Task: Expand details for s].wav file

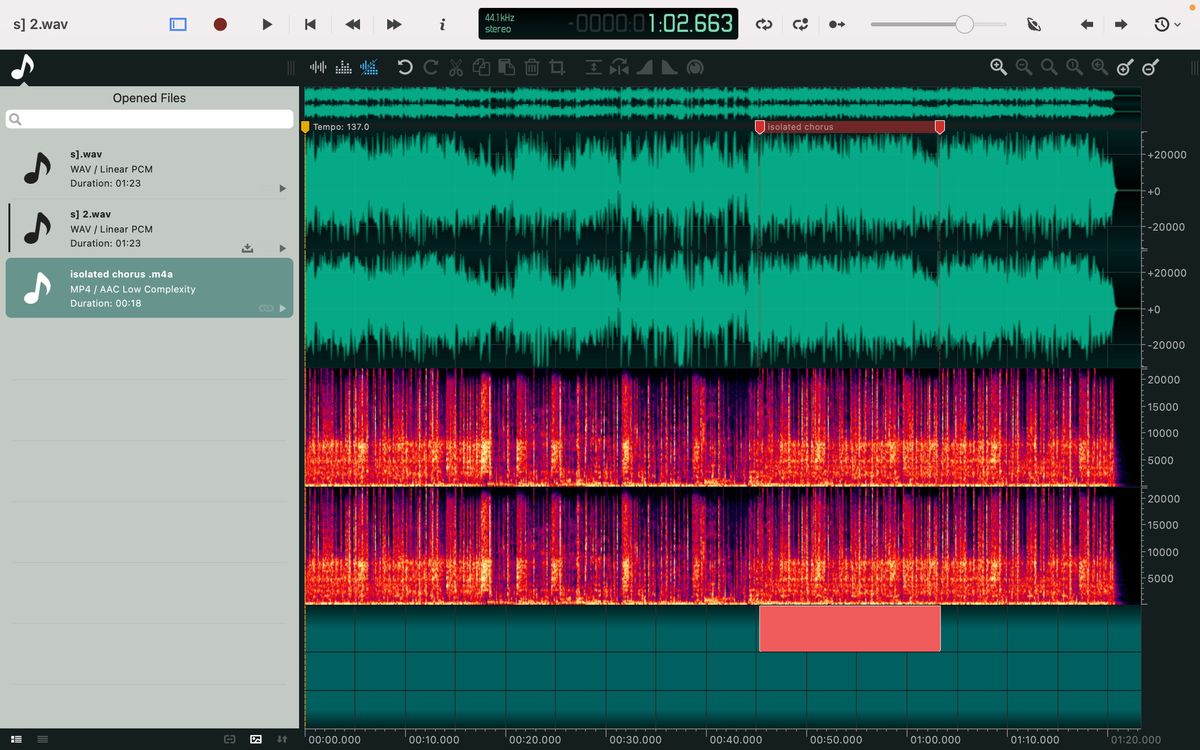Action: 283,188
